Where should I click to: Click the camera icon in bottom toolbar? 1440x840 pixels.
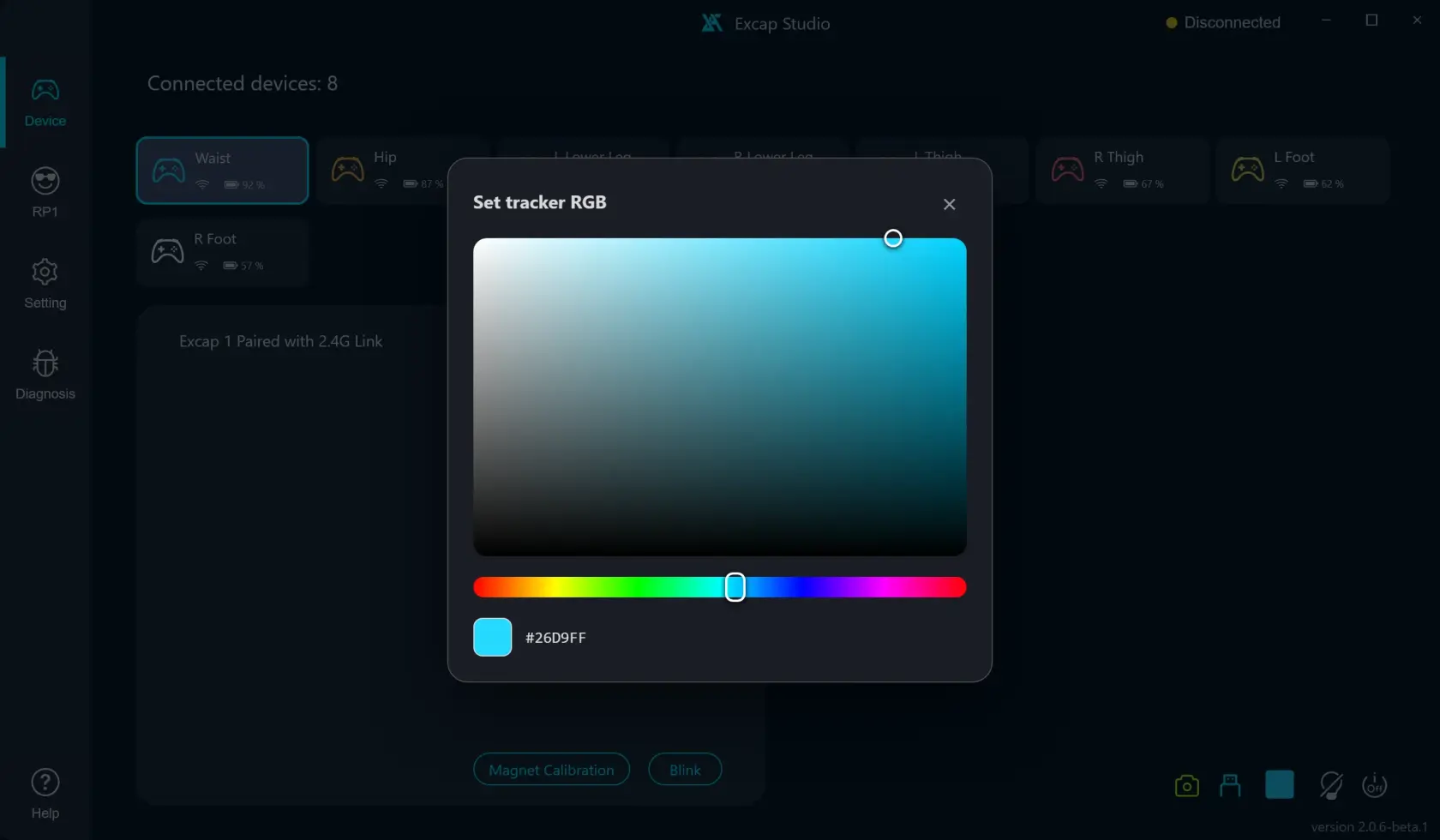point(1186,785)
